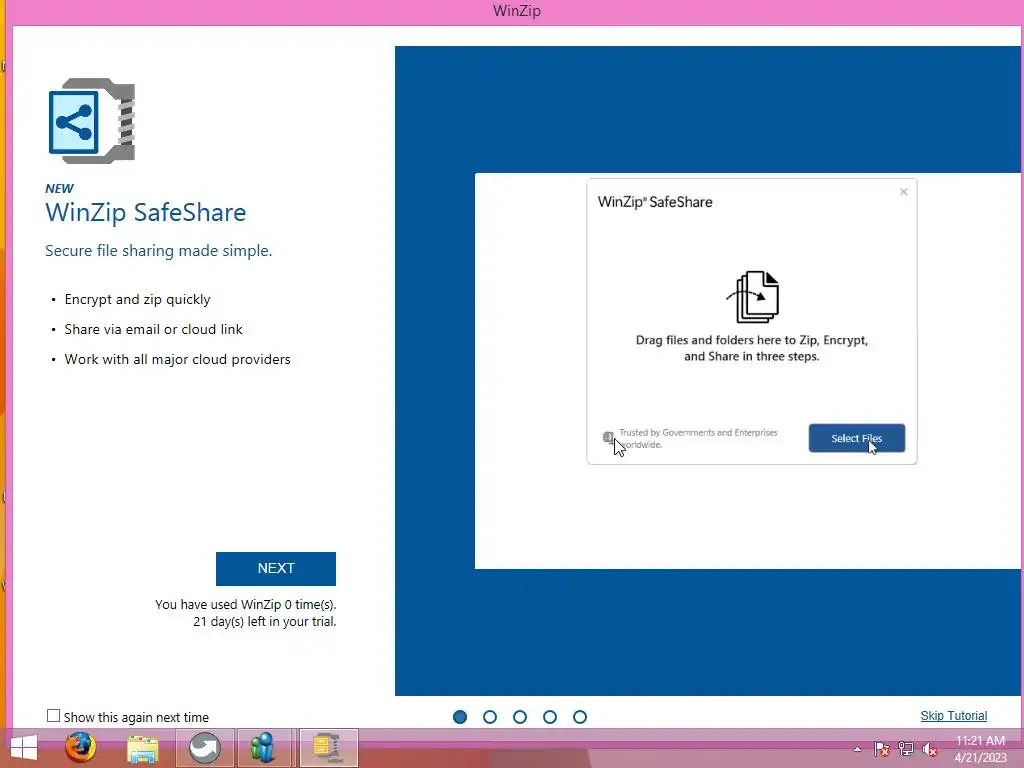Click 'WinZip SafeShare' heading text

(146, 212)
